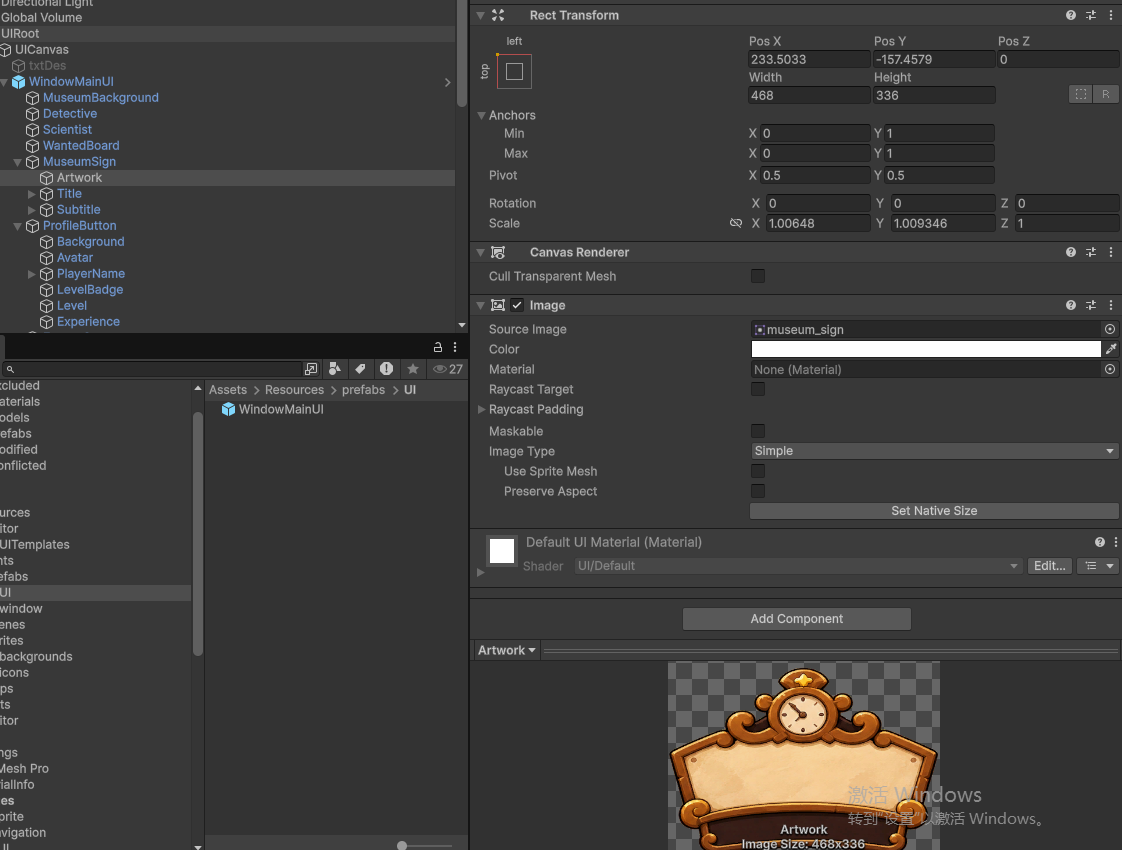Enable Cull Transparent Mesh checkbox
This screenshot has width=1122, height=850.
pyautogui.click(x=758, y=276)
